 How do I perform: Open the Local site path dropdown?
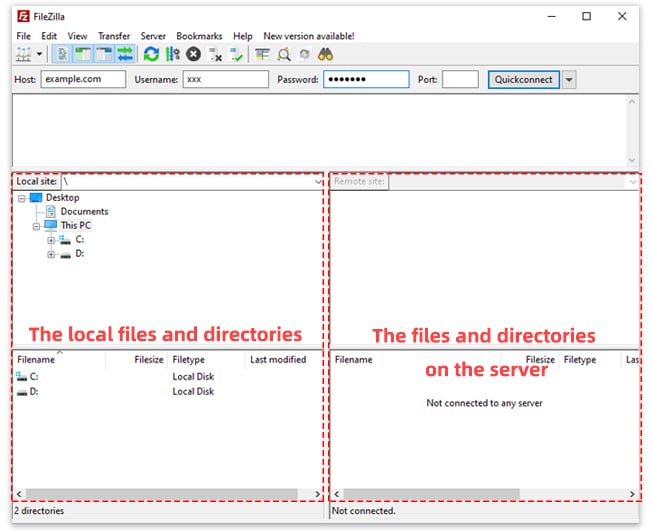click(318, 182)
